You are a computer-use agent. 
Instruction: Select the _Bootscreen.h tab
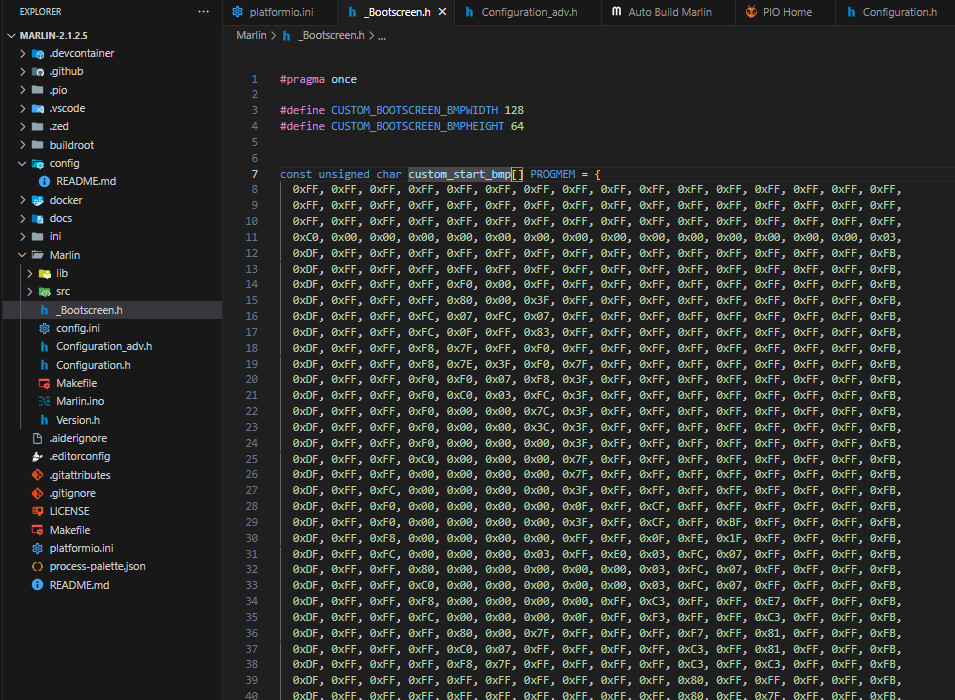(396, 12)
